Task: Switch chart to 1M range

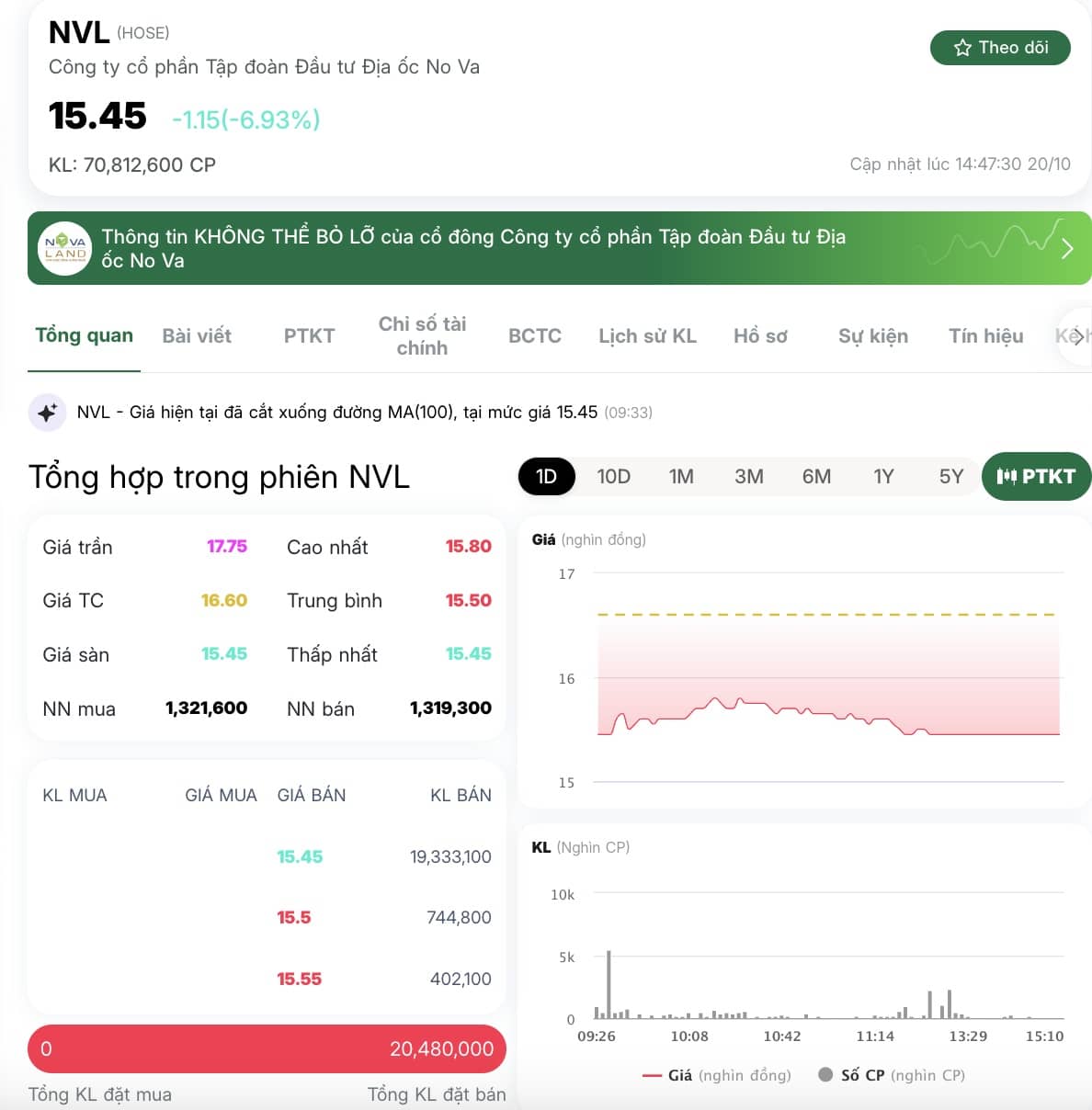Action: pyautogui.click(x=681, y=476)
